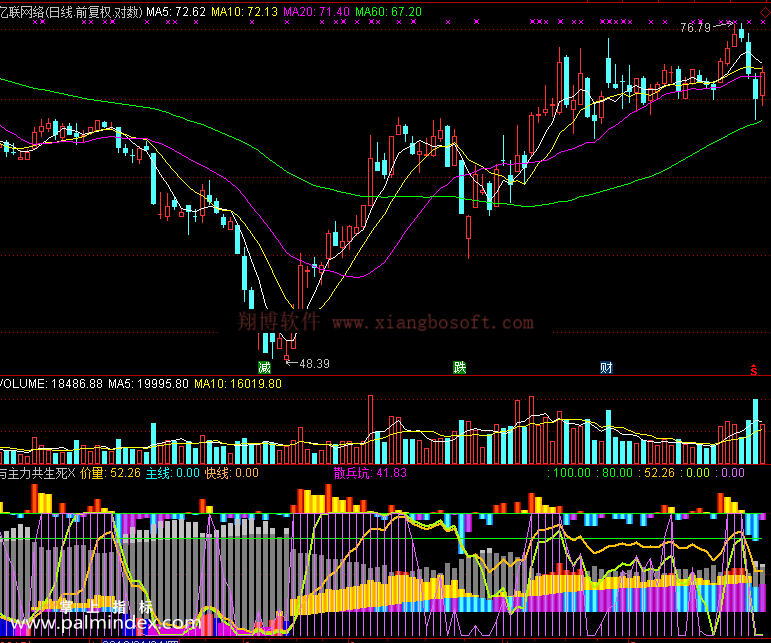Click the MA5: 72.62 label
Viewport: 771px width, 643px height.
click(176, 12)
